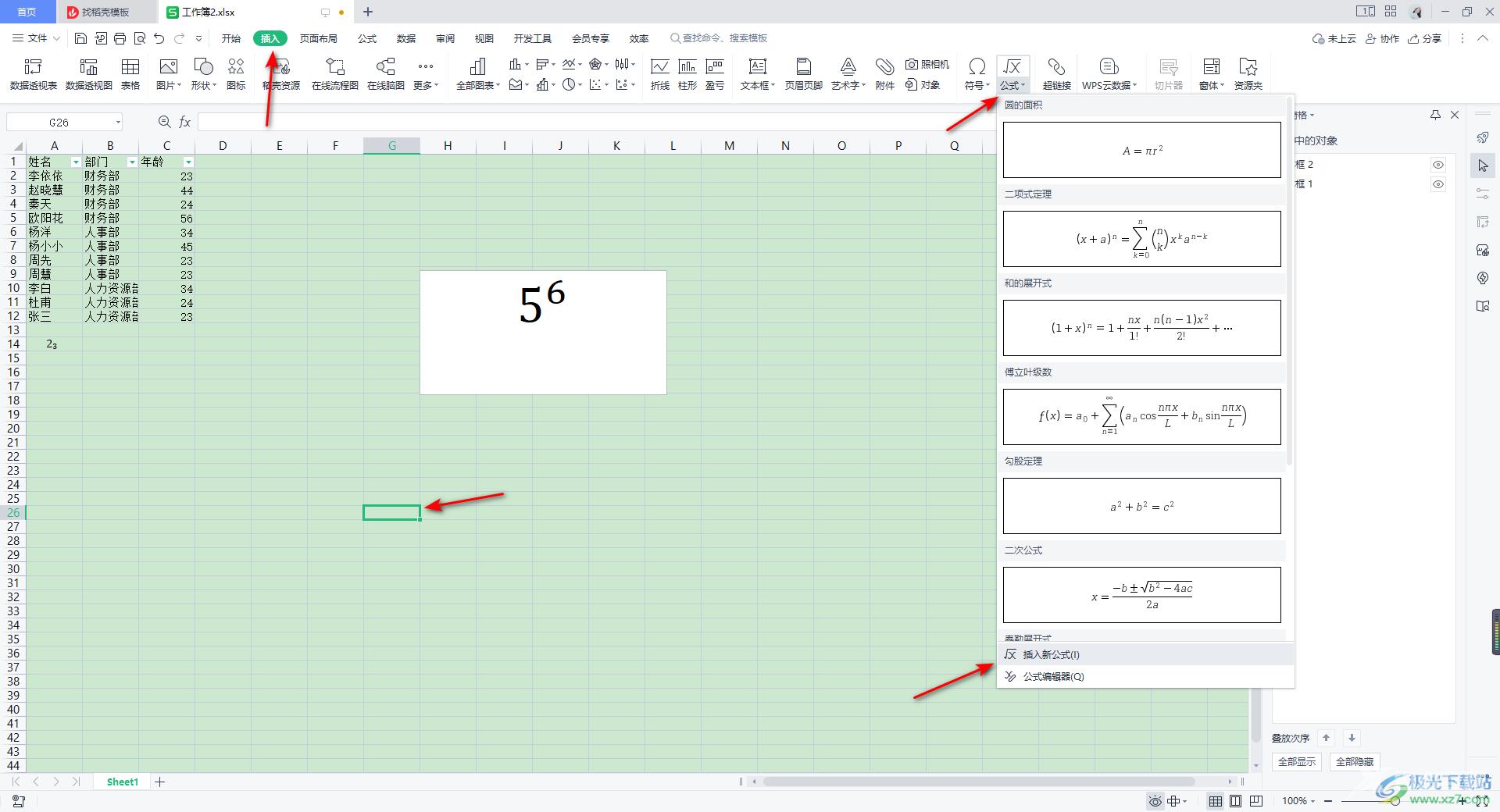Open the 文件 menu
Screen dimensions: 1500x812
(x=36, y=38)
